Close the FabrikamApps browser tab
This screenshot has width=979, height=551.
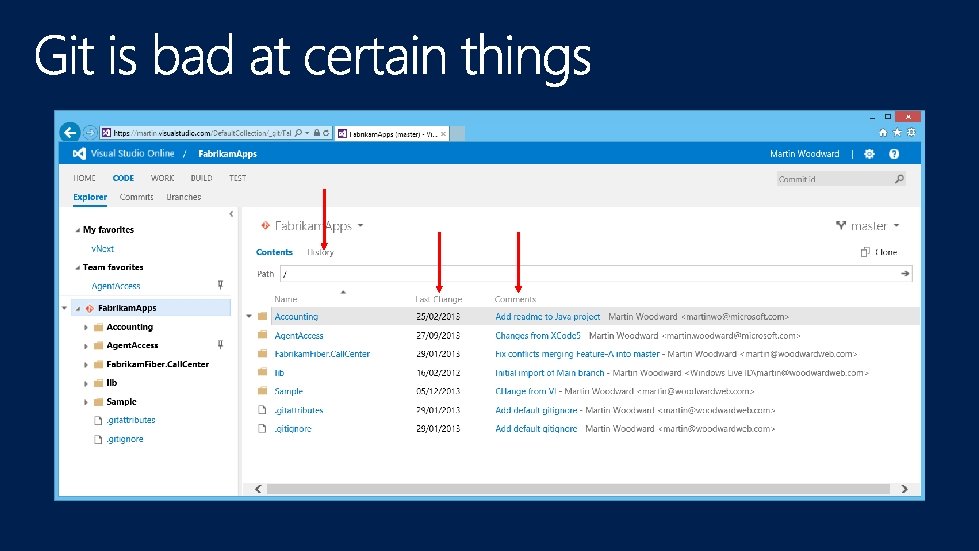443,134
